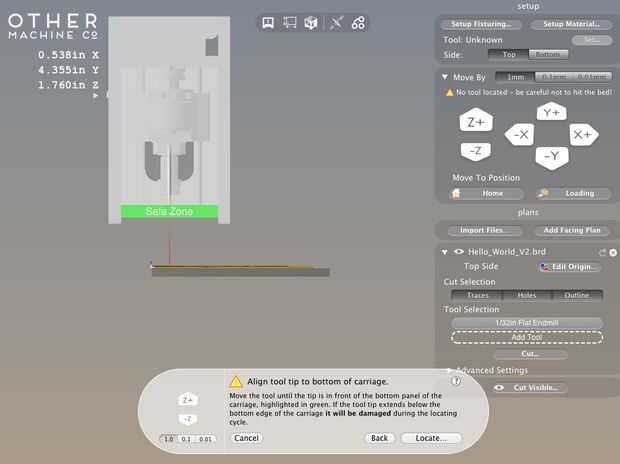Collapse the Hello_World_V2.brd plan
620x464 pixels.
point(445,252)
